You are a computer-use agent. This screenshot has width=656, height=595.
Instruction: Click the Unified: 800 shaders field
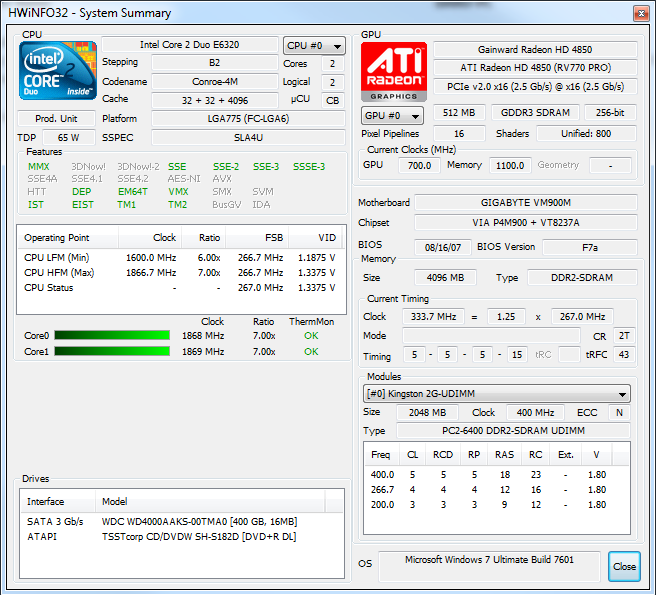pyautogui.click(x=586, y=133)
